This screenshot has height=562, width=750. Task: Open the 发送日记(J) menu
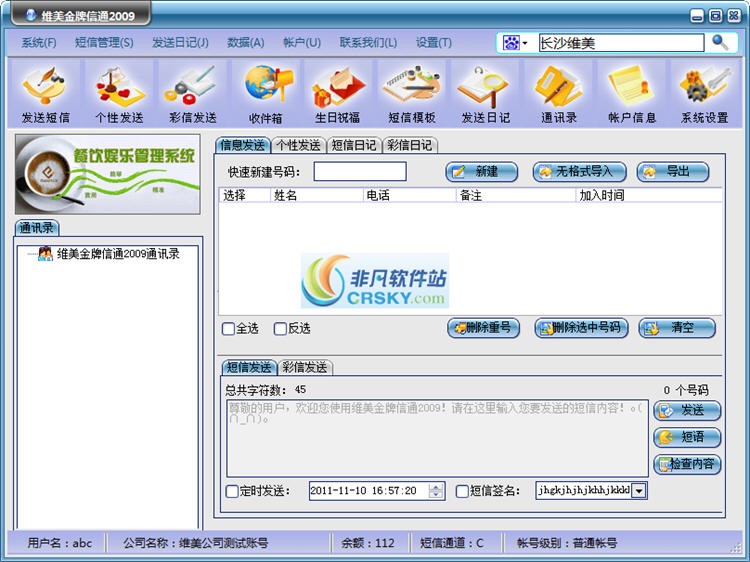(x=180, y=43)
